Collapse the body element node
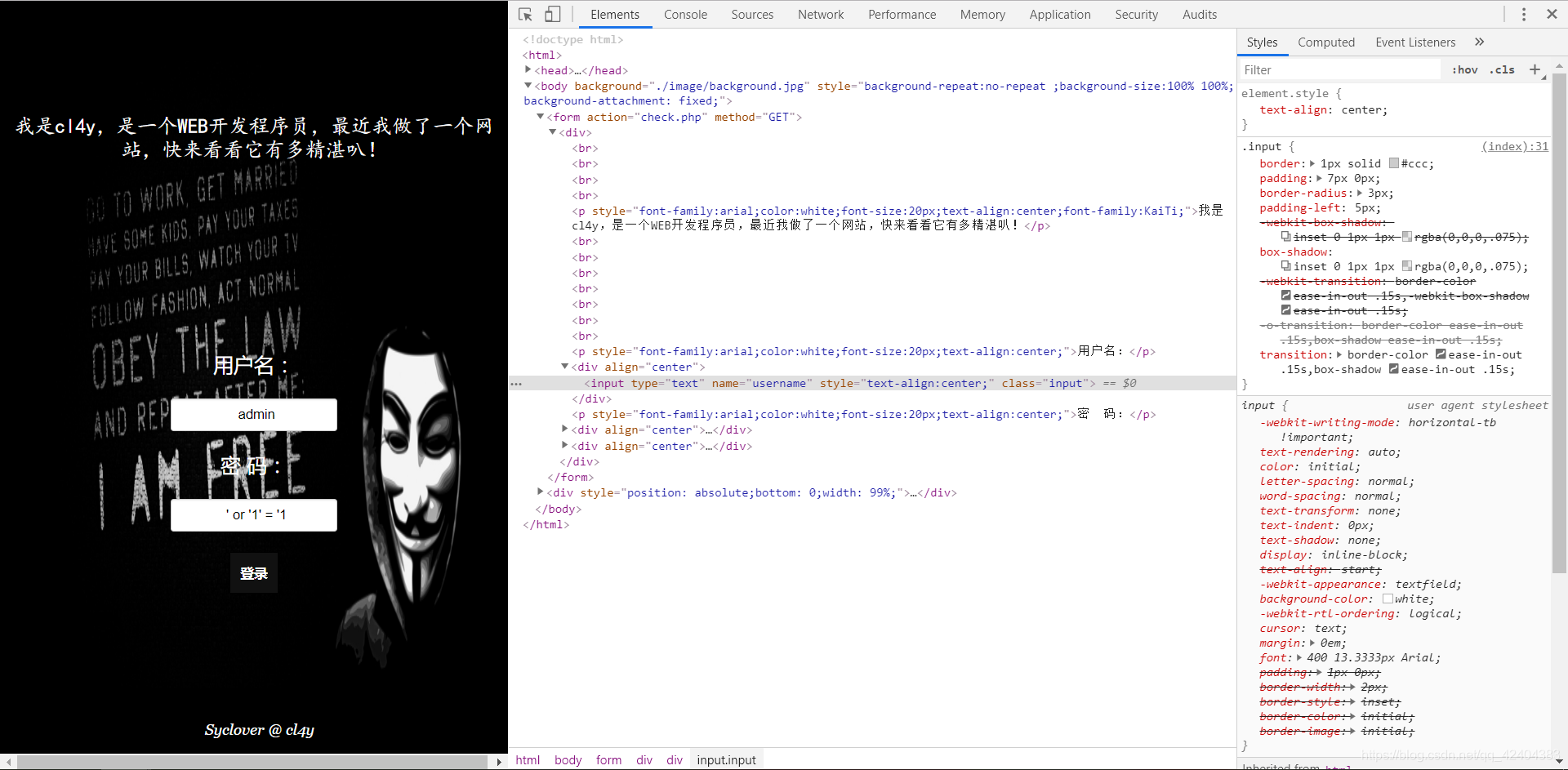 (x=528, y=86)
